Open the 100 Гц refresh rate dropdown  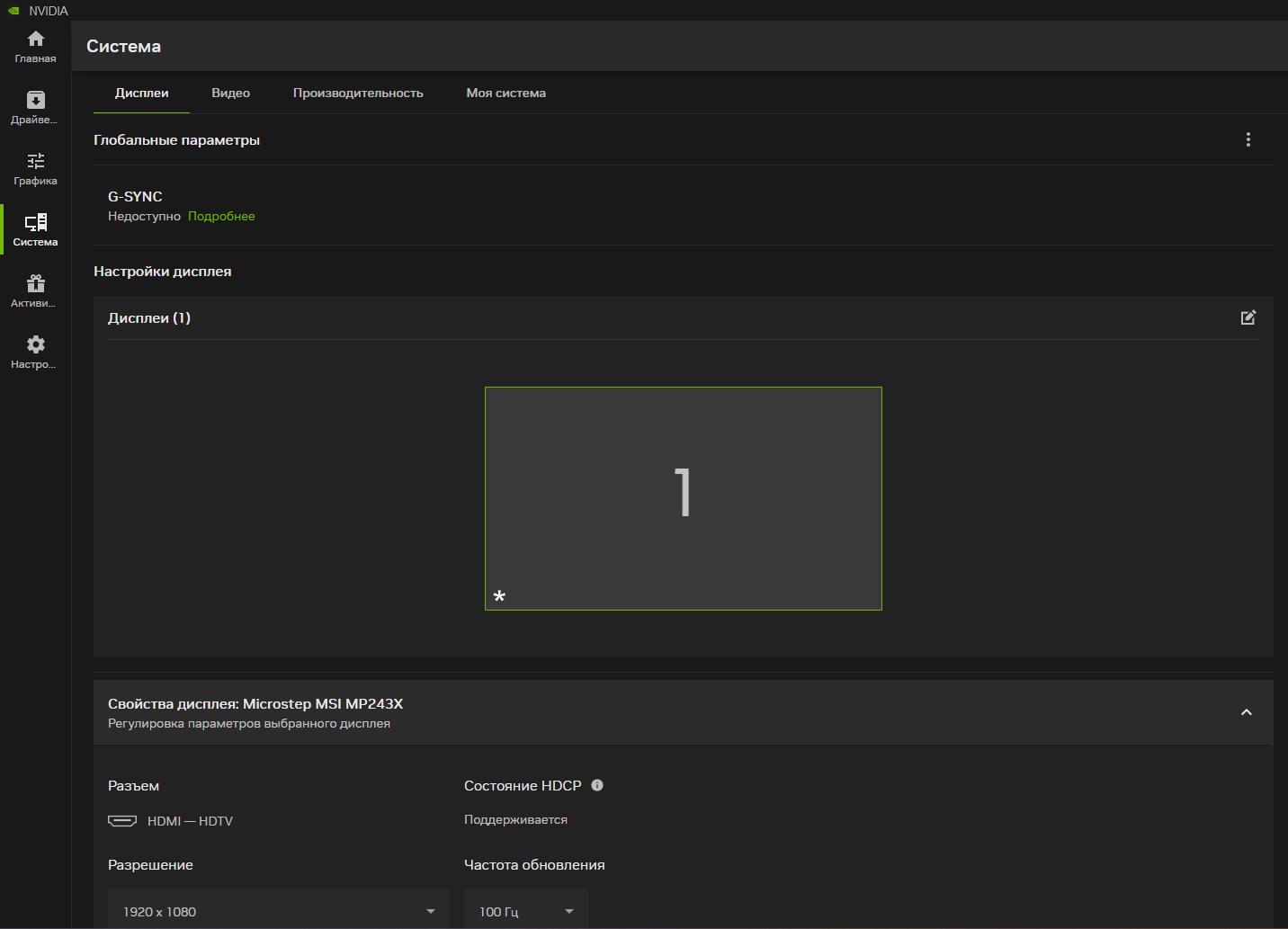526,911
